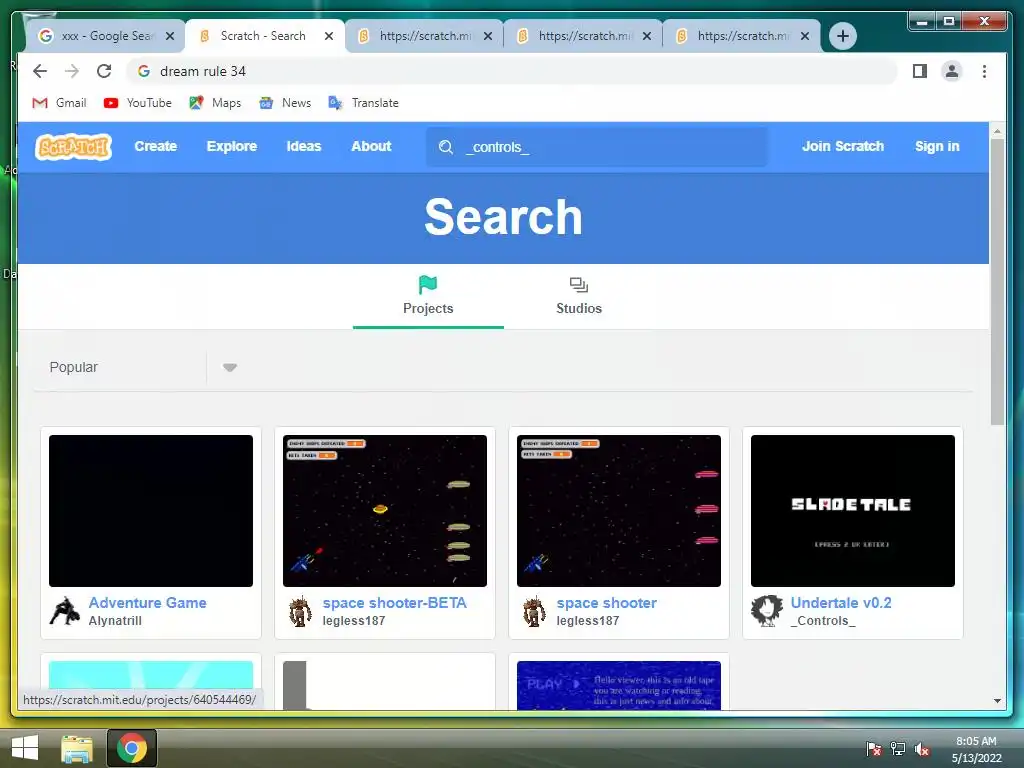Click the scrollbar down arrow
1024x768 pixels.
(997, 701)
